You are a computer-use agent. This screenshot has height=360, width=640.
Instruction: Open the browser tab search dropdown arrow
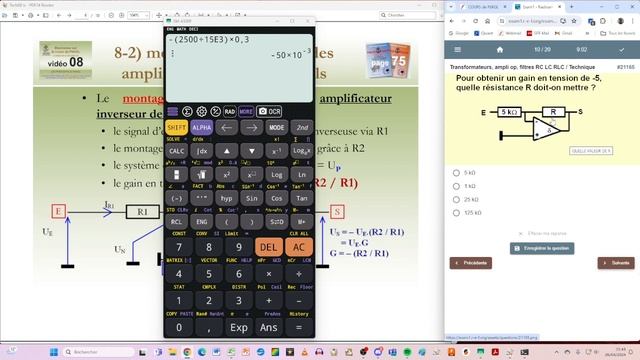pyautogui.click(x=451, y=7)
